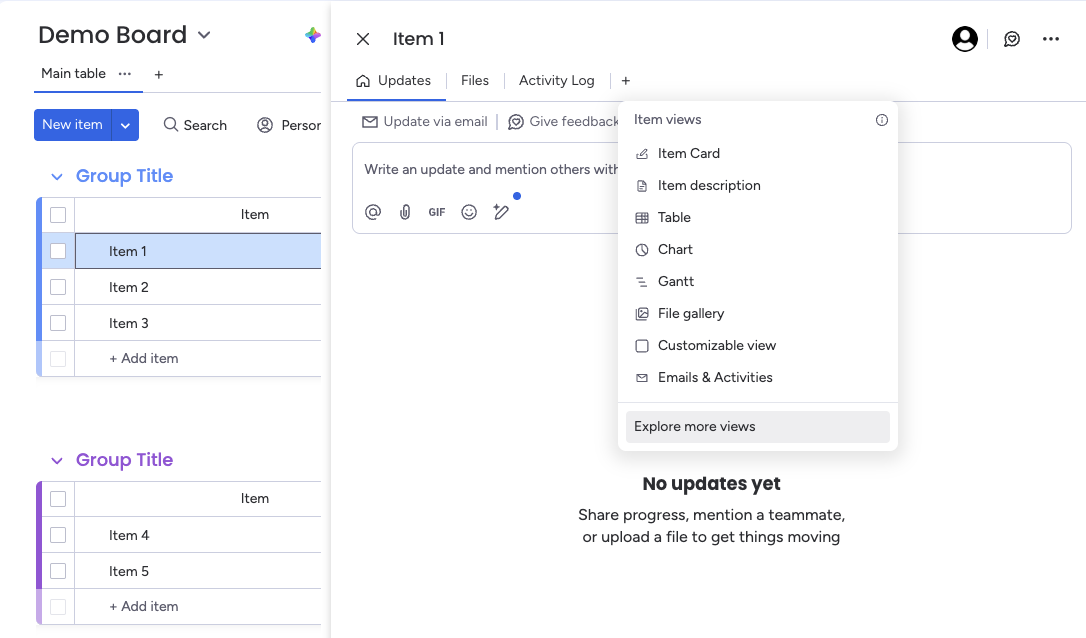The width and height of the screenshot is (1086, 638).
Task: Click the purple group color bar
Action: tap(39, 535)
